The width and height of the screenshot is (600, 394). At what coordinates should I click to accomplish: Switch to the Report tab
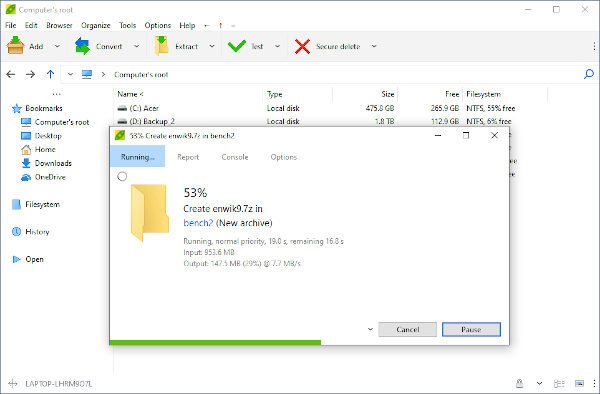click(x=188, y=157)
